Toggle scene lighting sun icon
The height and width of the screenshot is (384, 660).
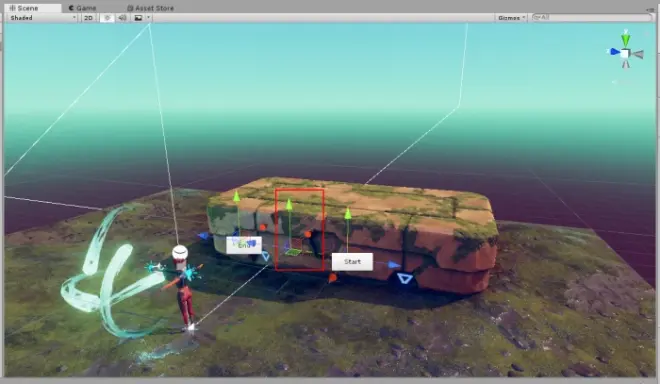click(107, 18)
